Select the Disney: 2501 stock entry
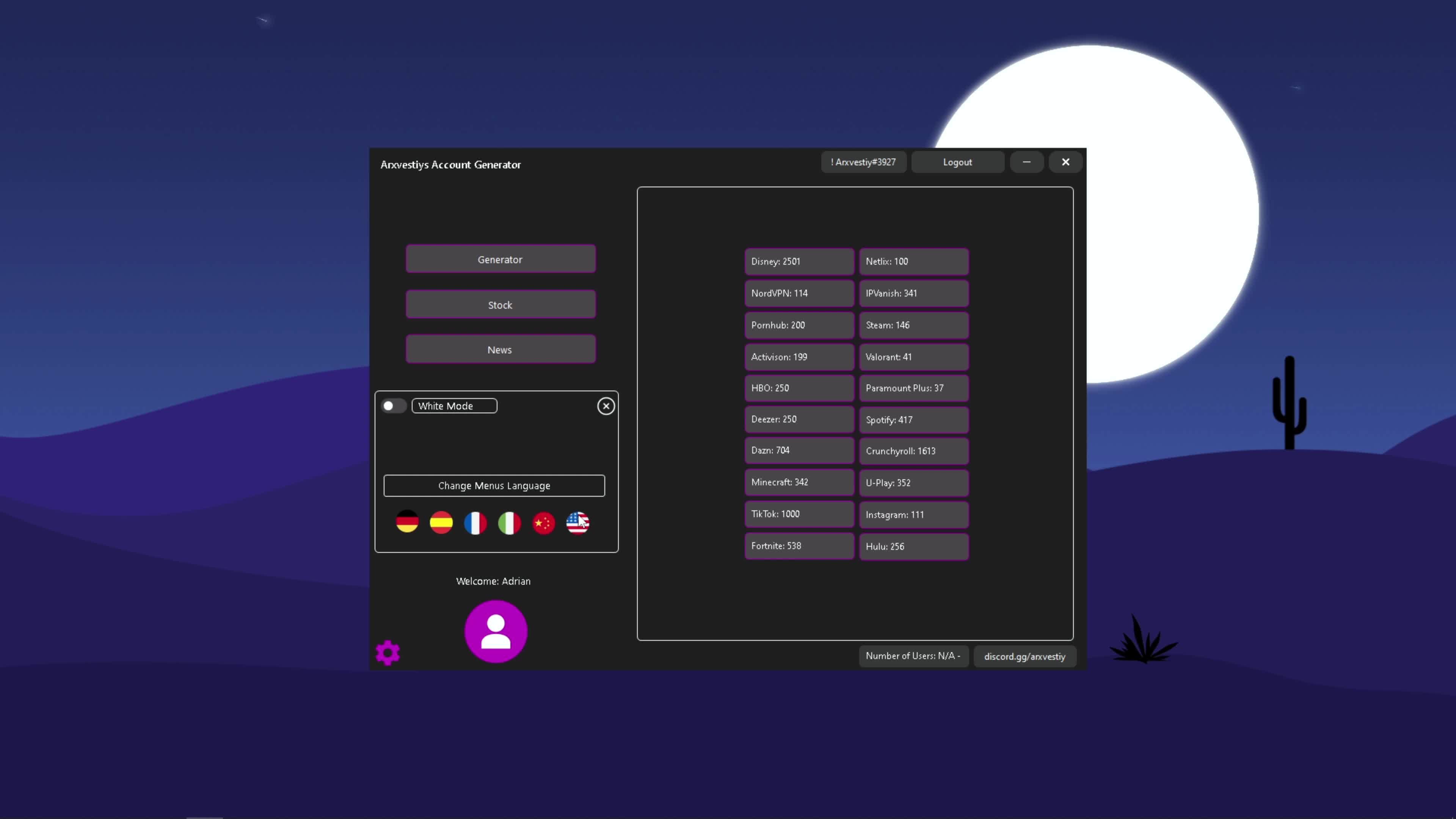 [x=799, y=261]
